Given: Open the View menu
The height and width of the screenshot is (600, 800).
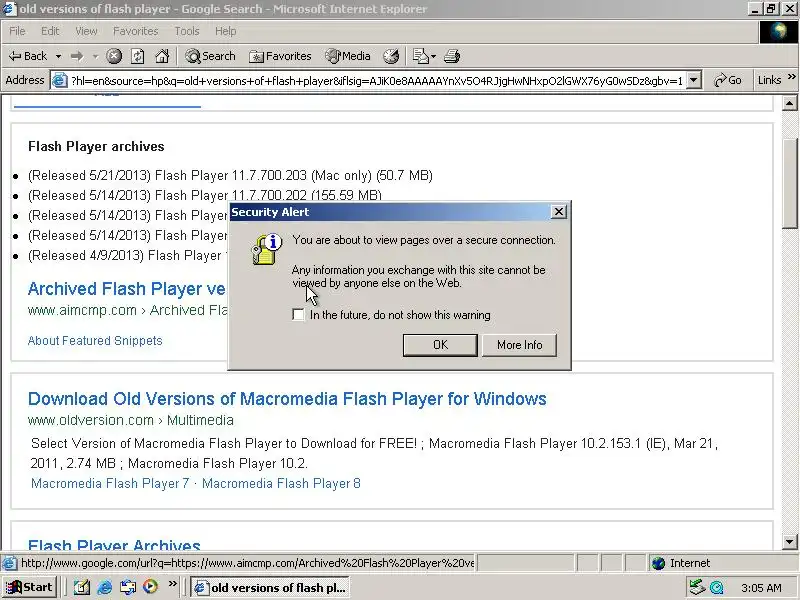Looking at the screenshot, I should pos(86,31).
